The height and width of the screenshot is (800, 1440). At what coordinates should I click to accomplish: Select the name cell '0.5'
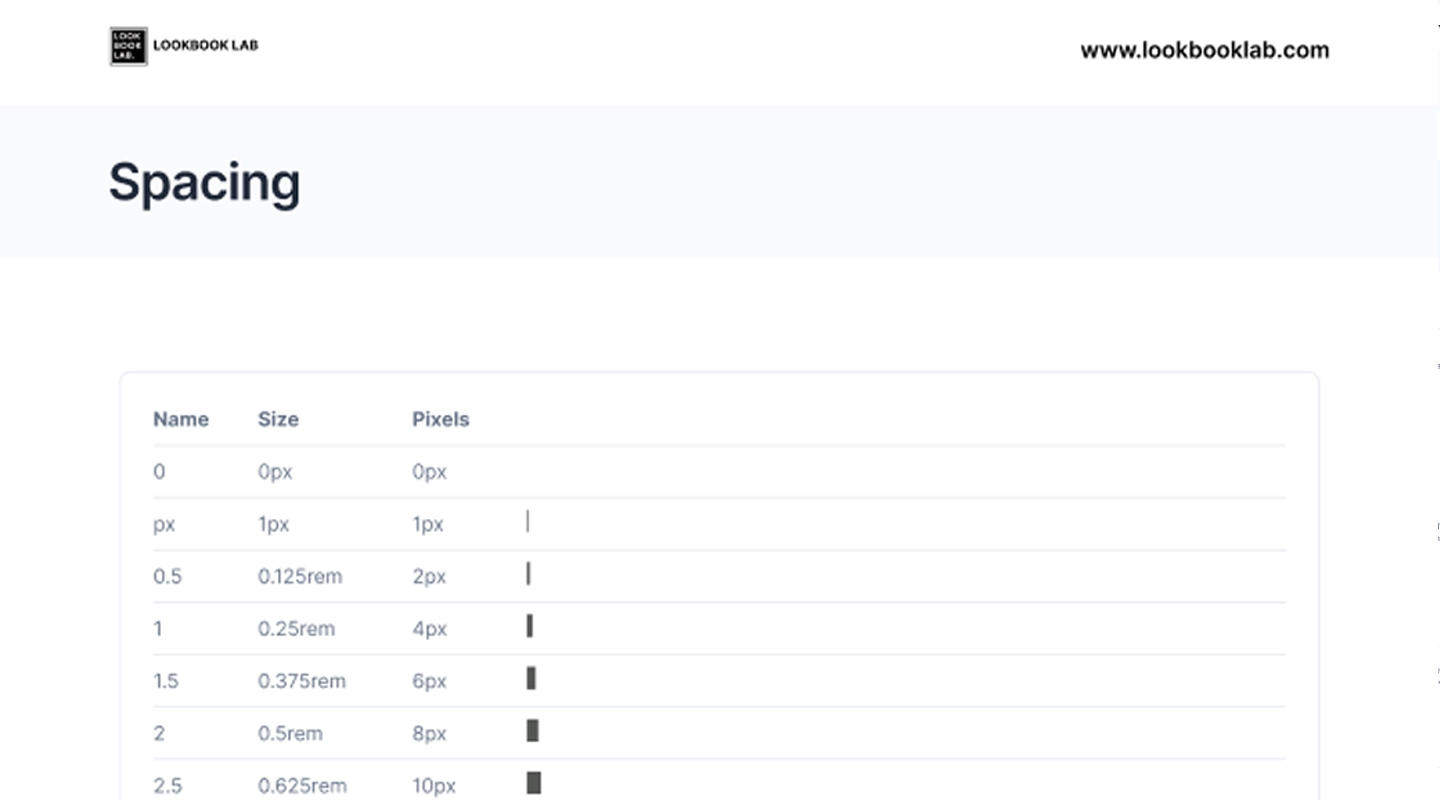point(168,576)
